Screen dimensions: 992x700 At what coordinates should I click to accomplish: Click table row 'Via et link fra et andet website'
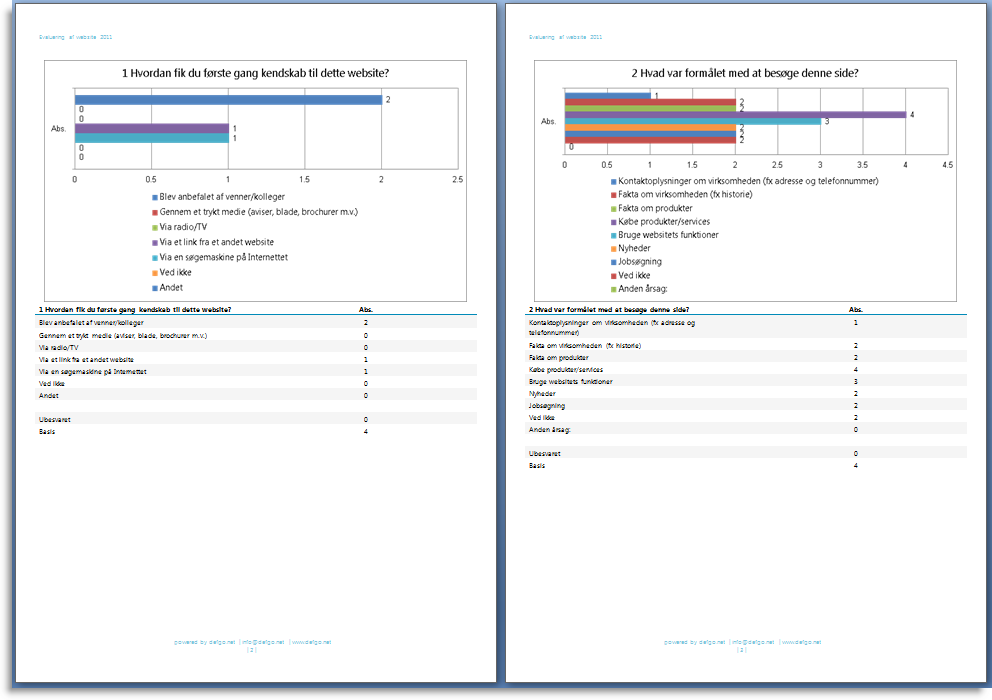256,359
